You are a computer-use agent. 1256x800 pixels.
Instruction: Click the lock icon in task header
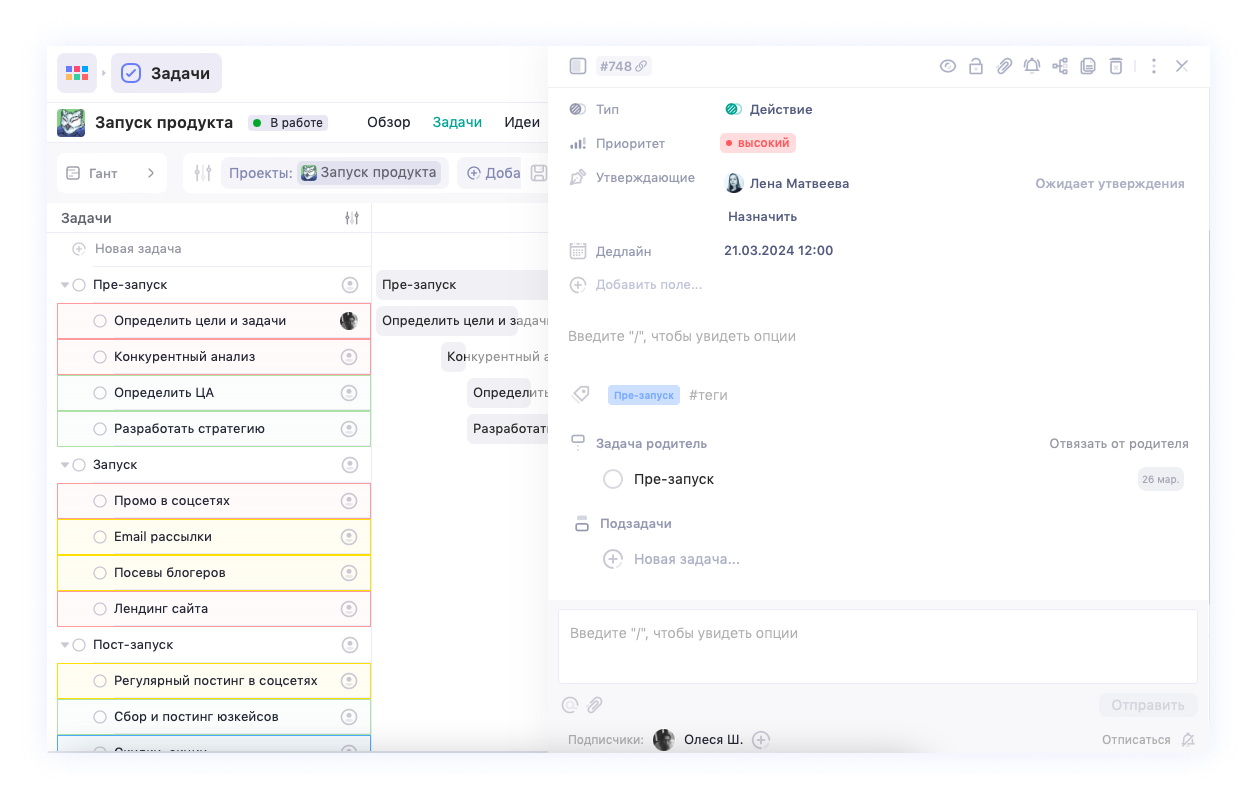(976, 66)
